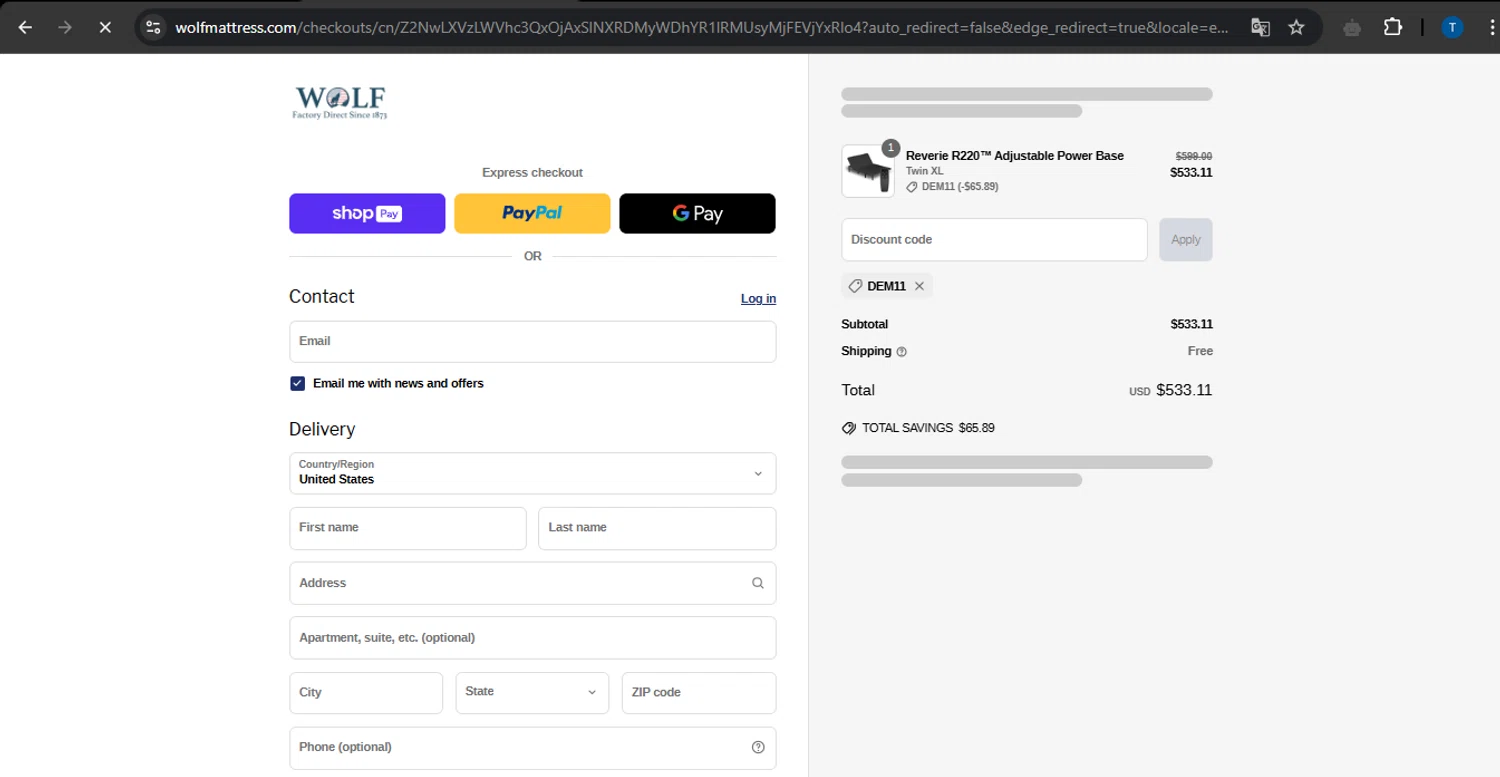Click the USD $533.11 total amount

pyautogui.click(x=1170, y=391)
